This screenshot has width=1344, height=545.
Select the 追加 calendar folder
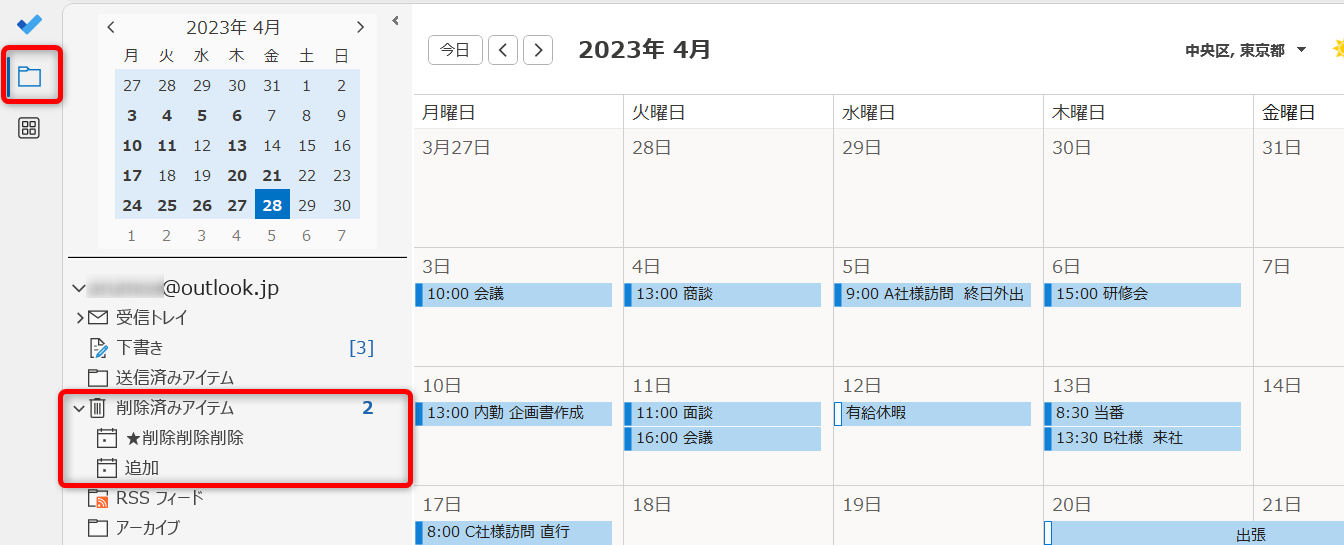[x=142, y=468]
